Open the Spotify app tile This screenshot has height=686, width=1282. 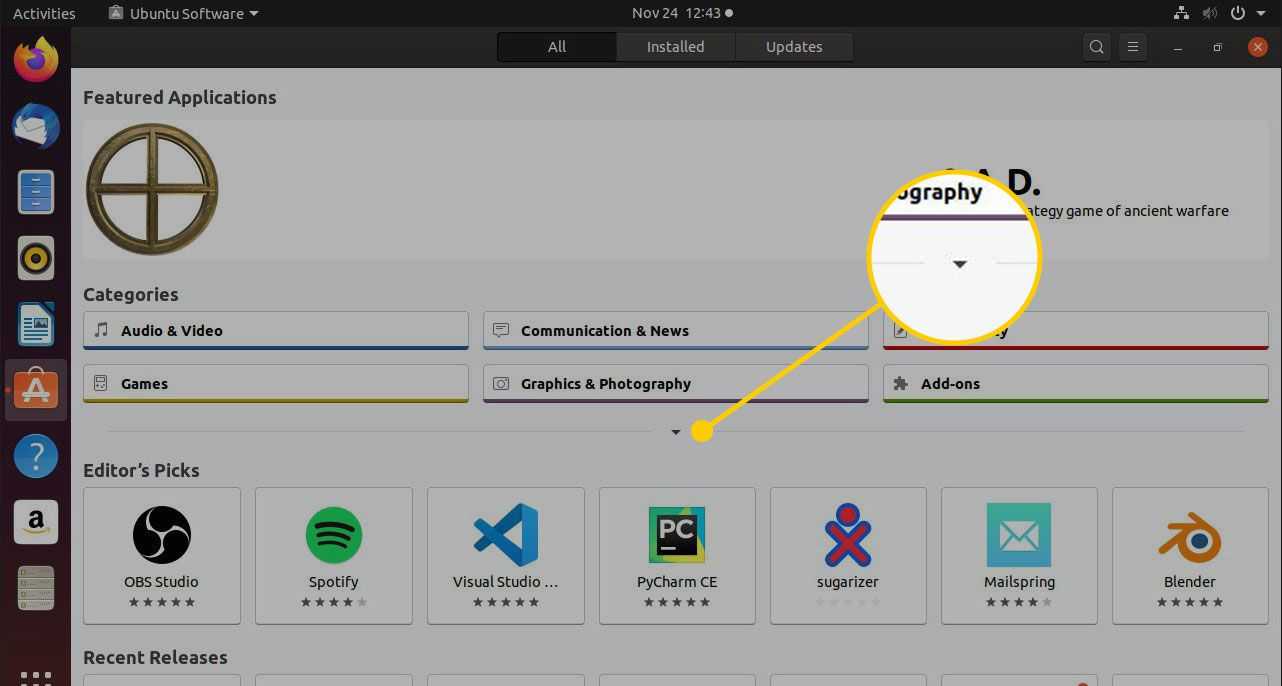[333, 556]
